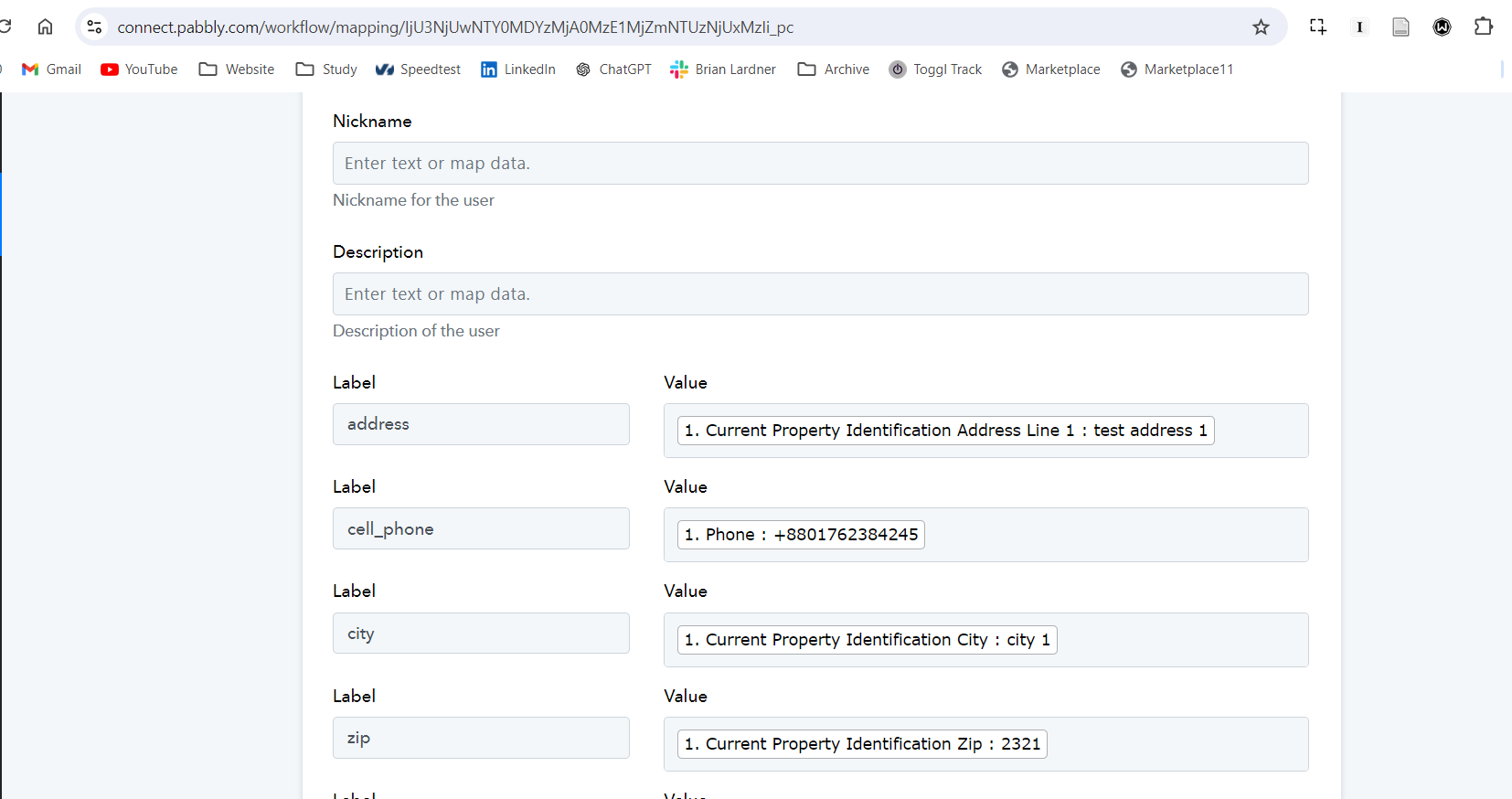Launch the Speedtest bookmark
This screenshot has width=1512, height=799.
click(418, 69)
